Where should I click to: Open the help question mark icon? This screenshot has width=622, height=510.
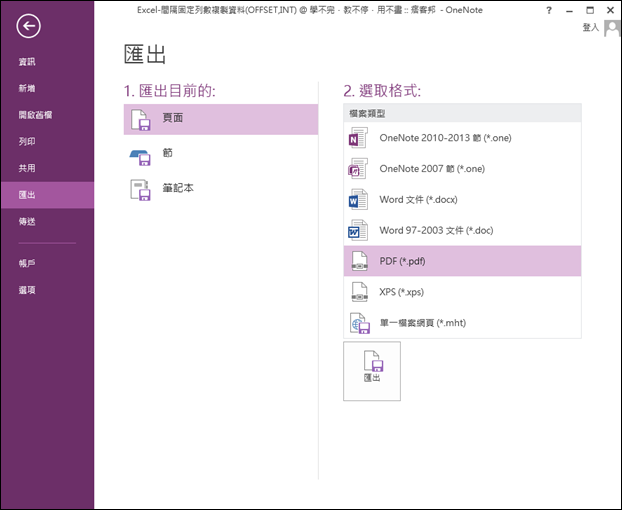pos(549,11)
